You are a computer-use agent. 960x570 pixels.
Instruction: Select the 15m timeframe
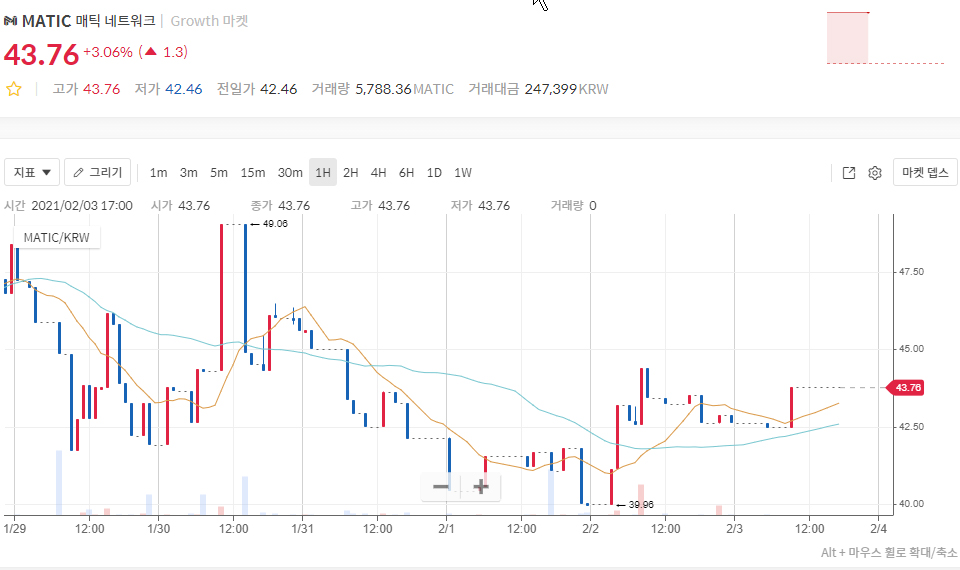253,173
